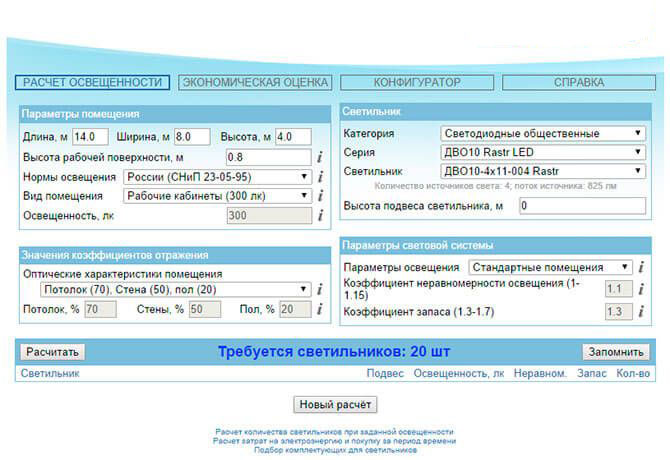Switch to the ЭКОНОМИЧЕСКАЯ ОЦЕНКА tab
Viewport: 670px width, 460px height.
254,83
